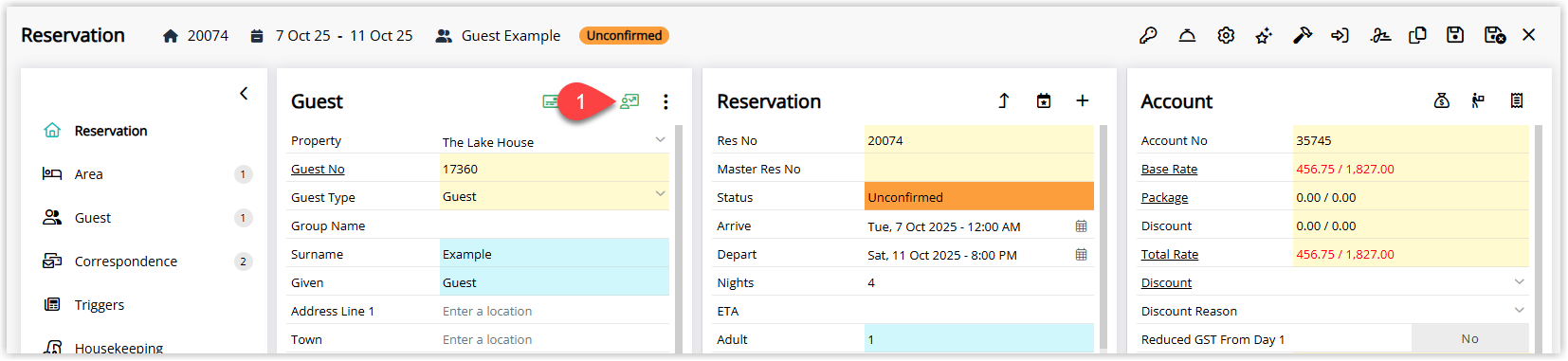Click the calendar icon beside the date range

257,36
